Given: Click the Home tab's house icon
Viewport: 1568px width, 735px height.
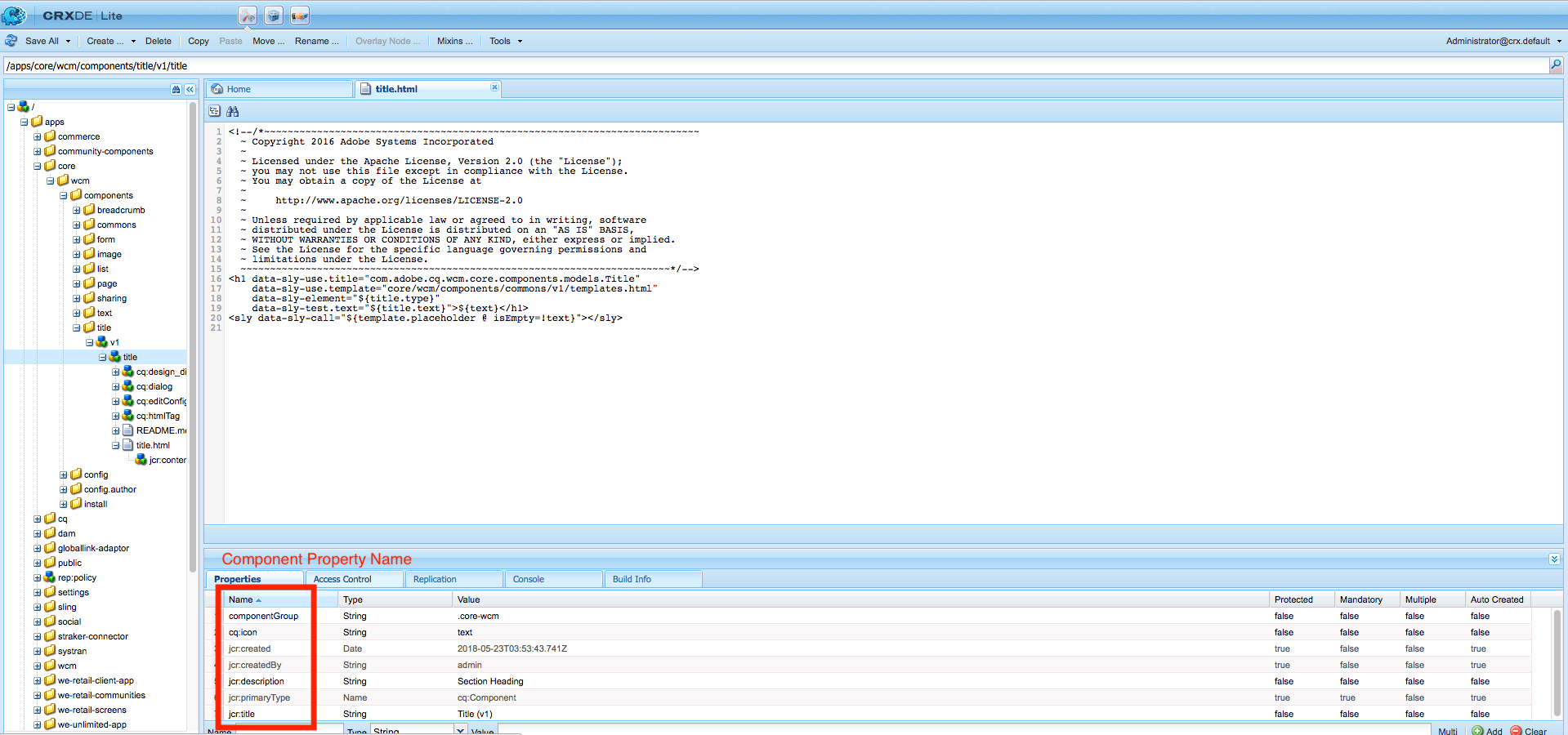Looking at the screenshot, I should (x=217, y=89).
